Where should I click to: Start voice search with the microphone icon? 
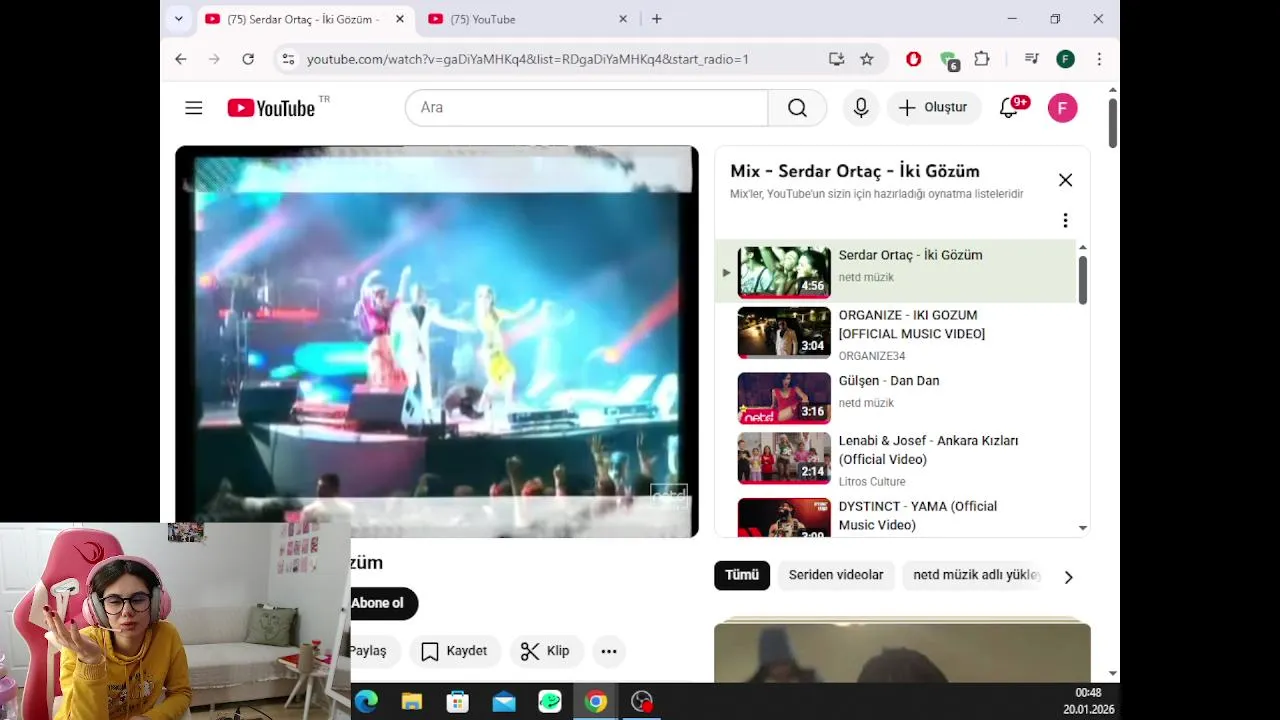[861, 108]
